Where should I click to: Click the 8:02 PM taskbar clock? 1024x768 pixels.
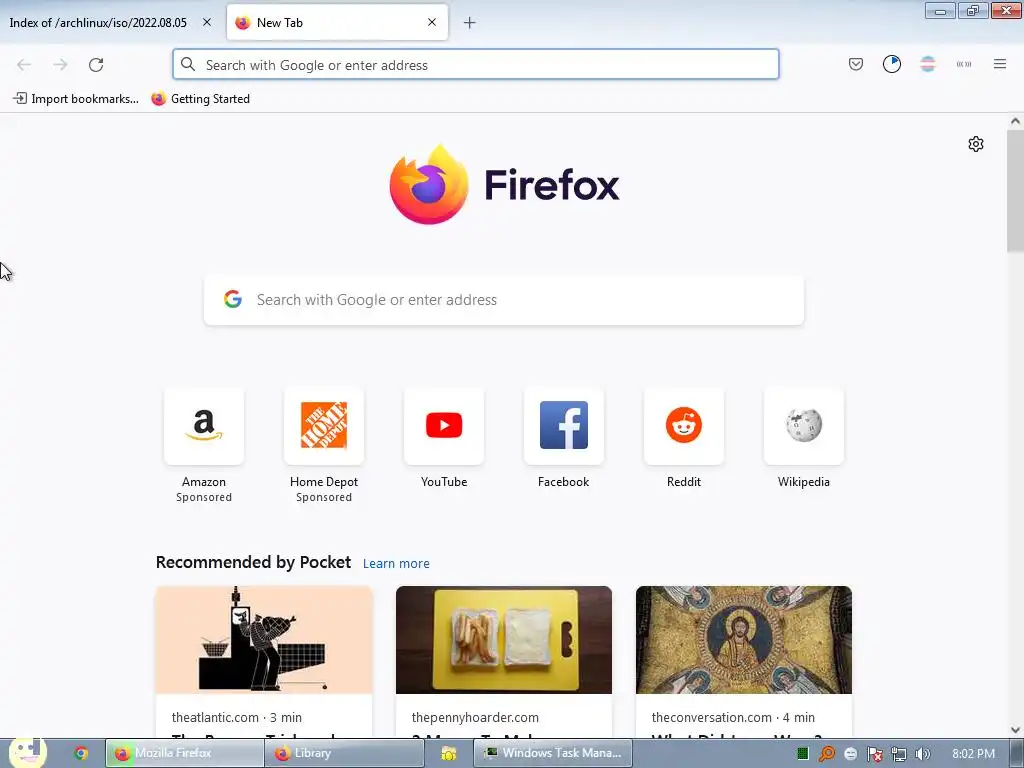(974, 754)
